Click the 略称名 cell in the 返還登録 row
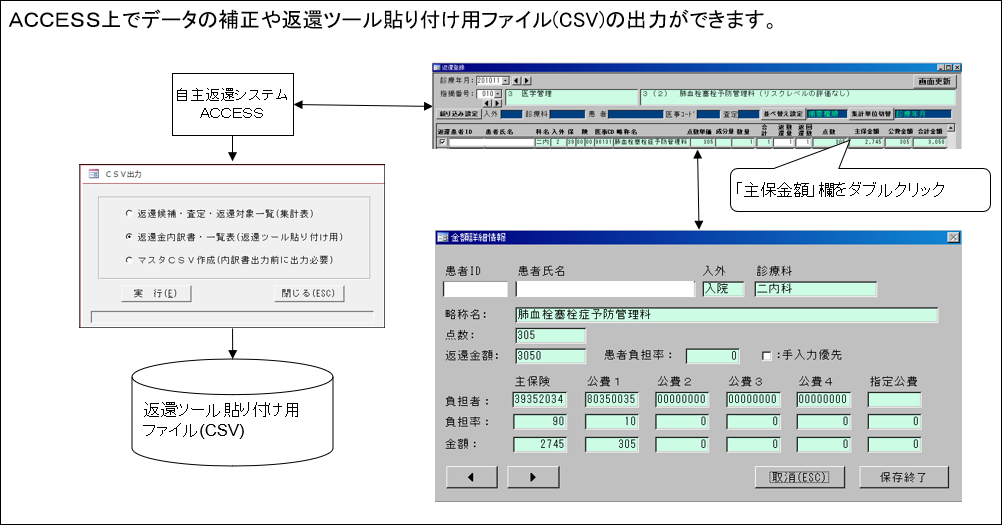The width and height of the screenshot is (1002, 525). (x=651, y=142)
